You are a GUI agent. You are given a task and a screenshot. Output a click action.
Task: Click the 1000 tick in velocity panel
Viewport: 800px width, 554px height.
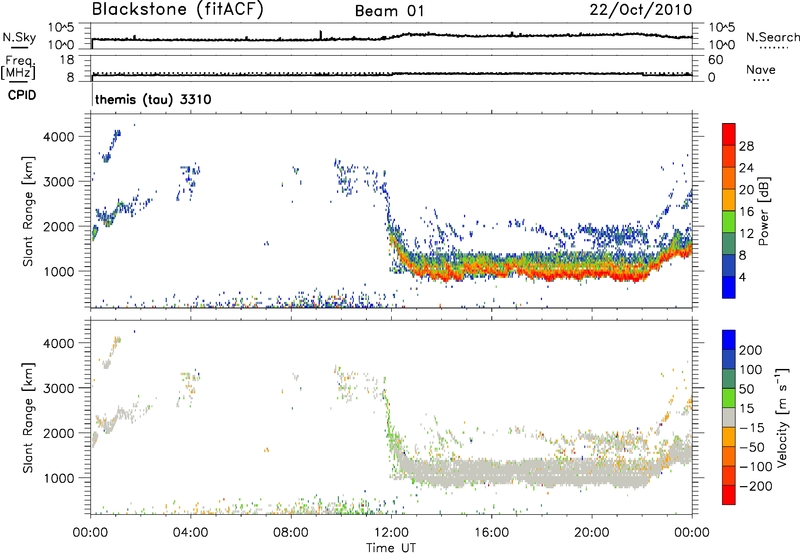tap(59, 478)
